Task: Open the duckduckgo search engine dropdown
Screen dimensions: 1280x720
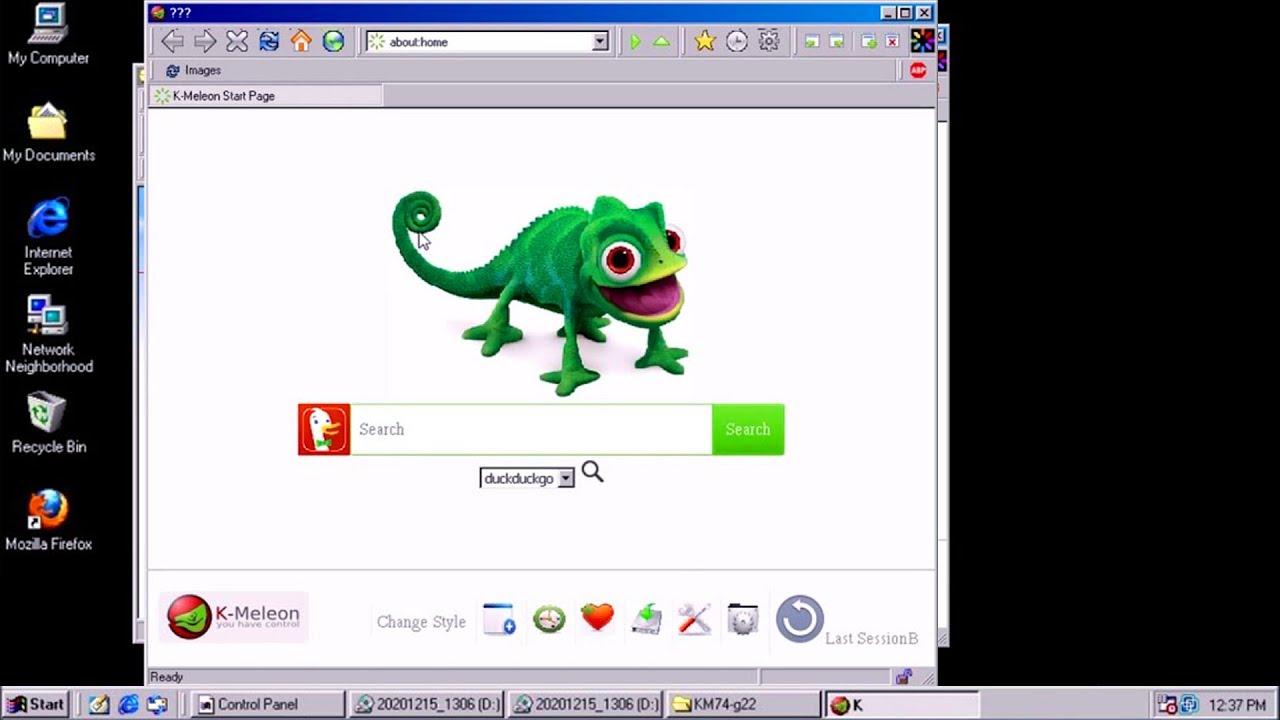Action: 527,478
